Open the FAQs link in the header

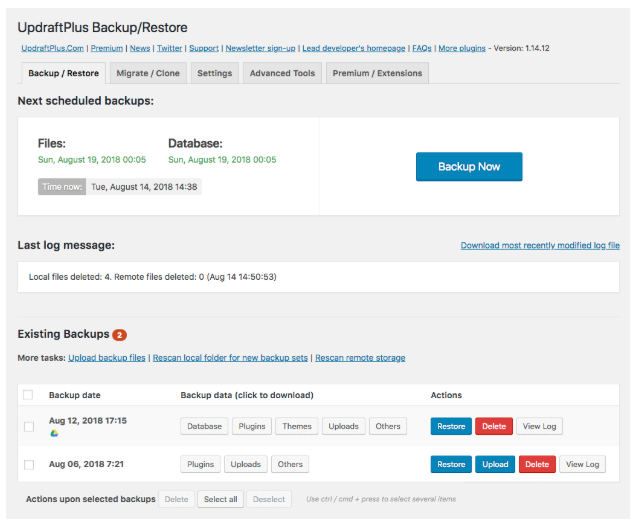tap(421, 48)
